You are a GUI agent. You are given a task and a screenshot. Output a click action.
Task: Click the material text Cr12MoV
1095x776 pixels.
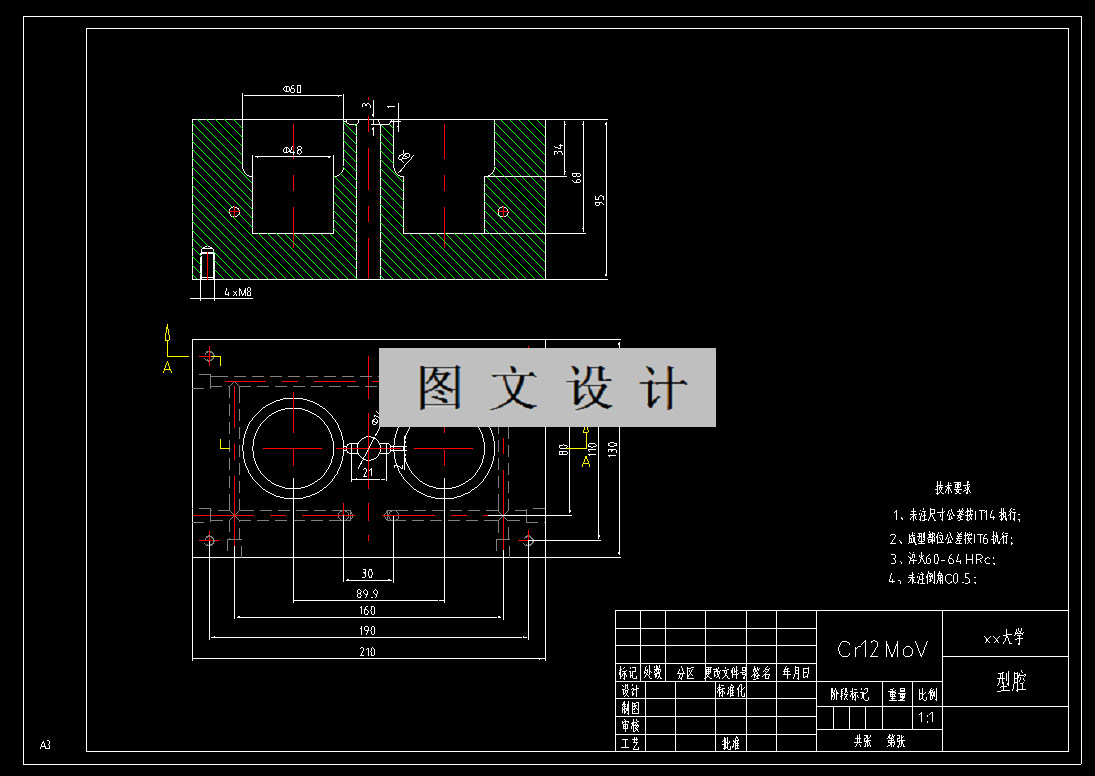883,650
